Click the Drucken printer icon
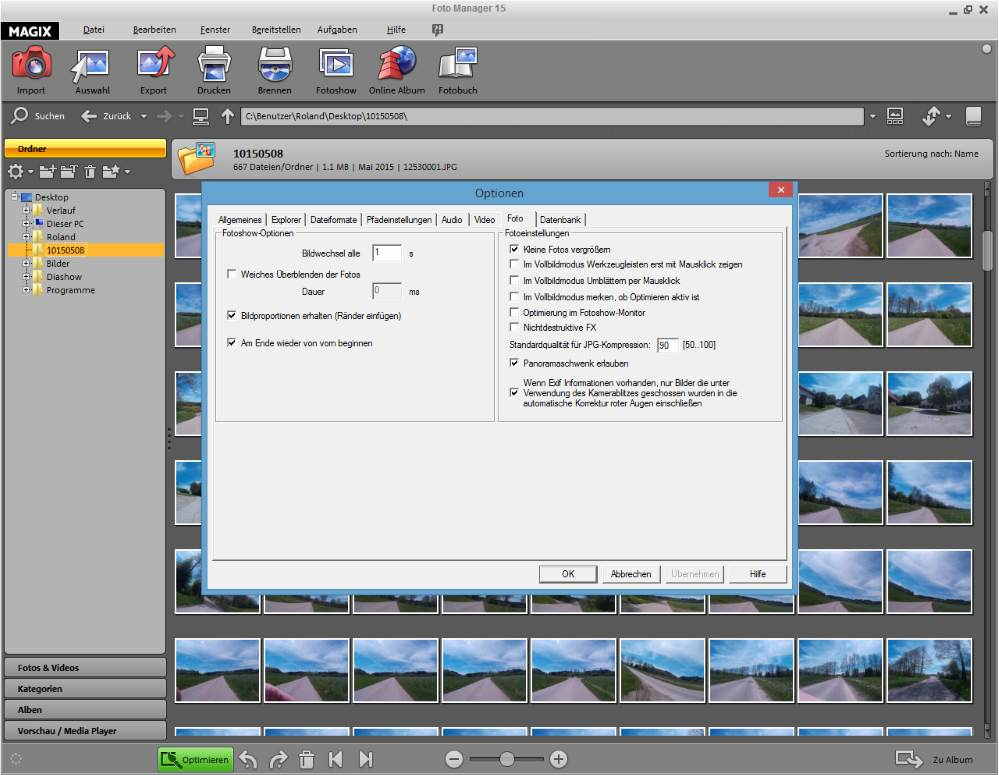Screen dimensions: 999x775 pos(214,65)
